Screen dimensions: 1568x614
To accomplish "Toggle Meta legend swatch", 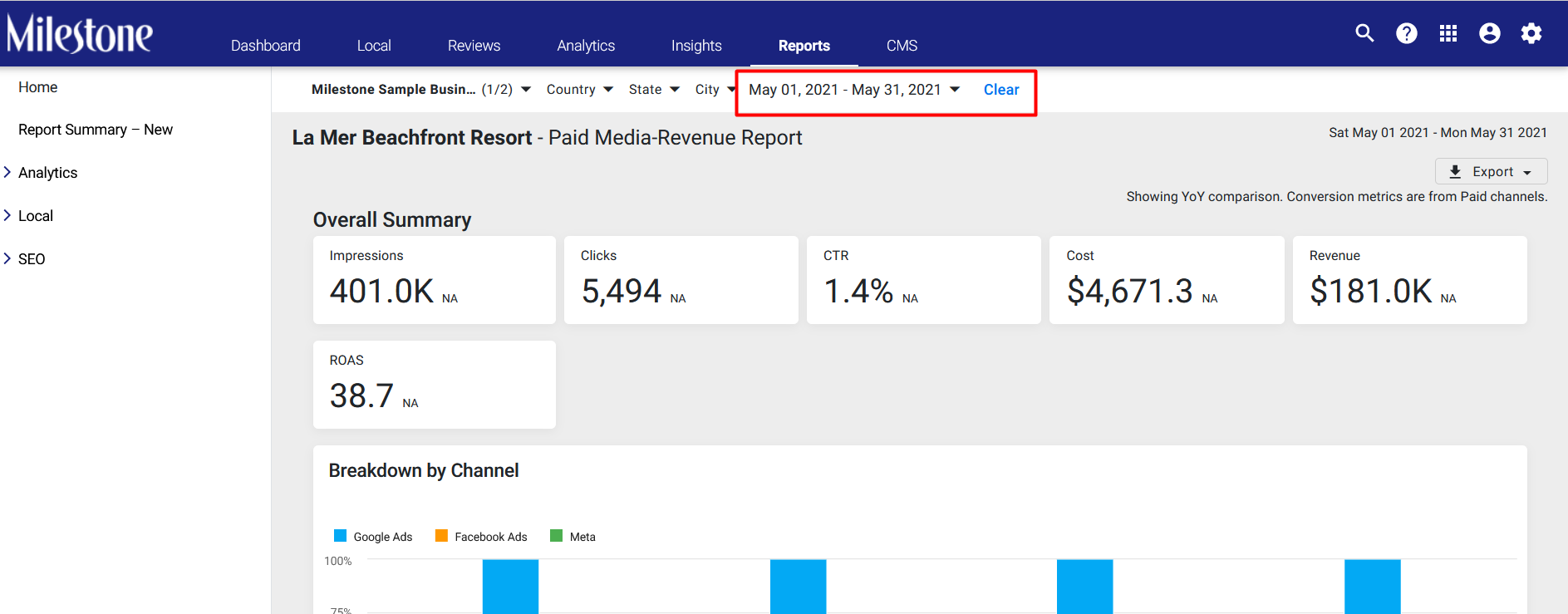I will tap(557, 536).
